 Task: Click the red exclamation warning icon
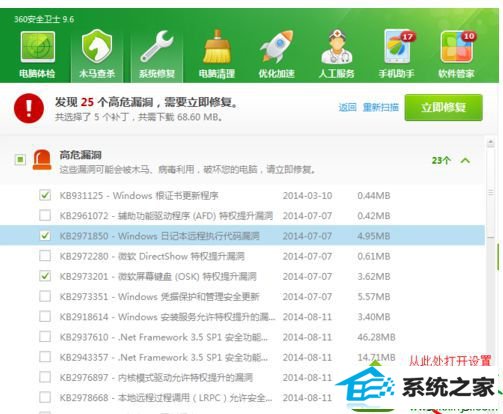29,108
